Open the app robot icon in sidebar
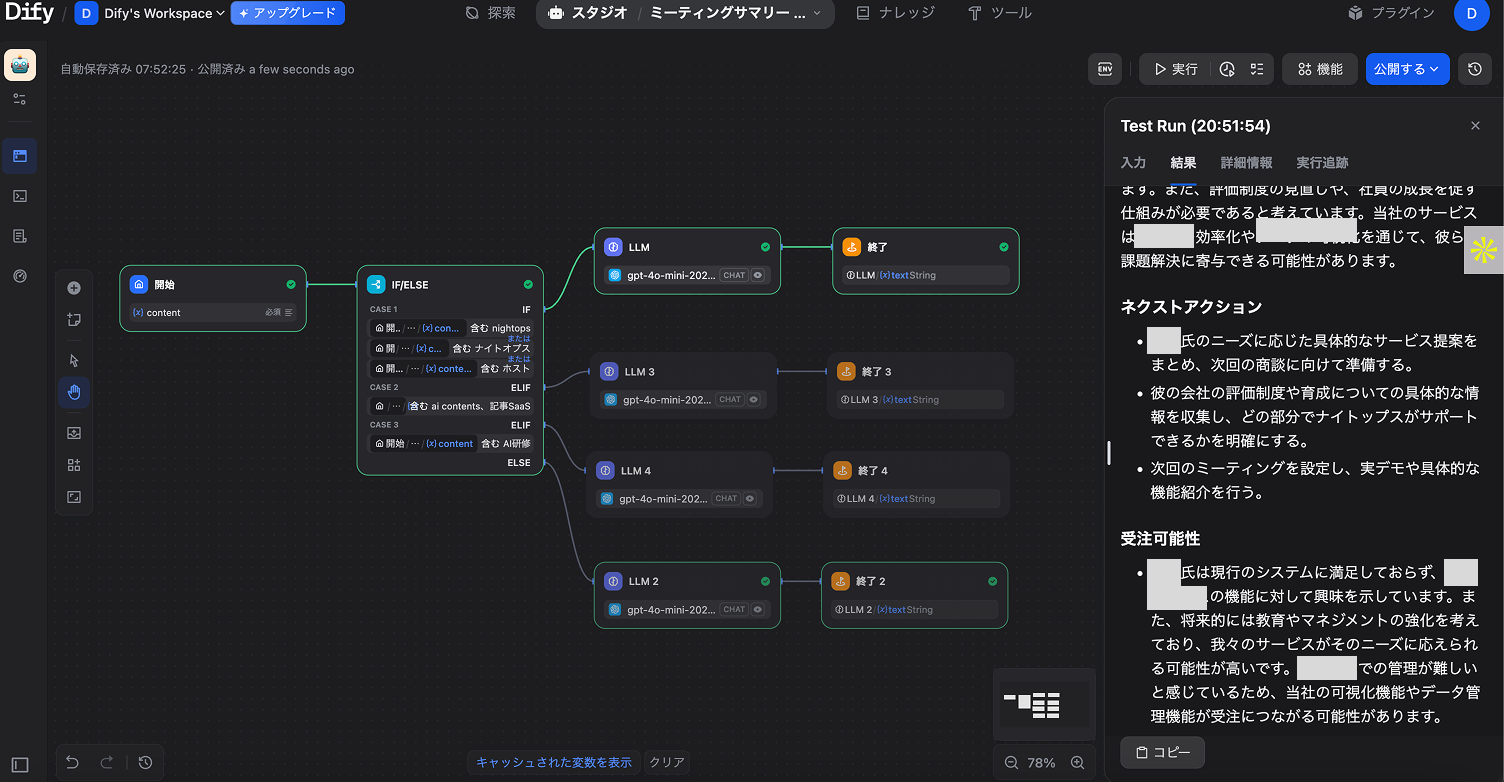The image size is (1504, 782). click(20, 65)
